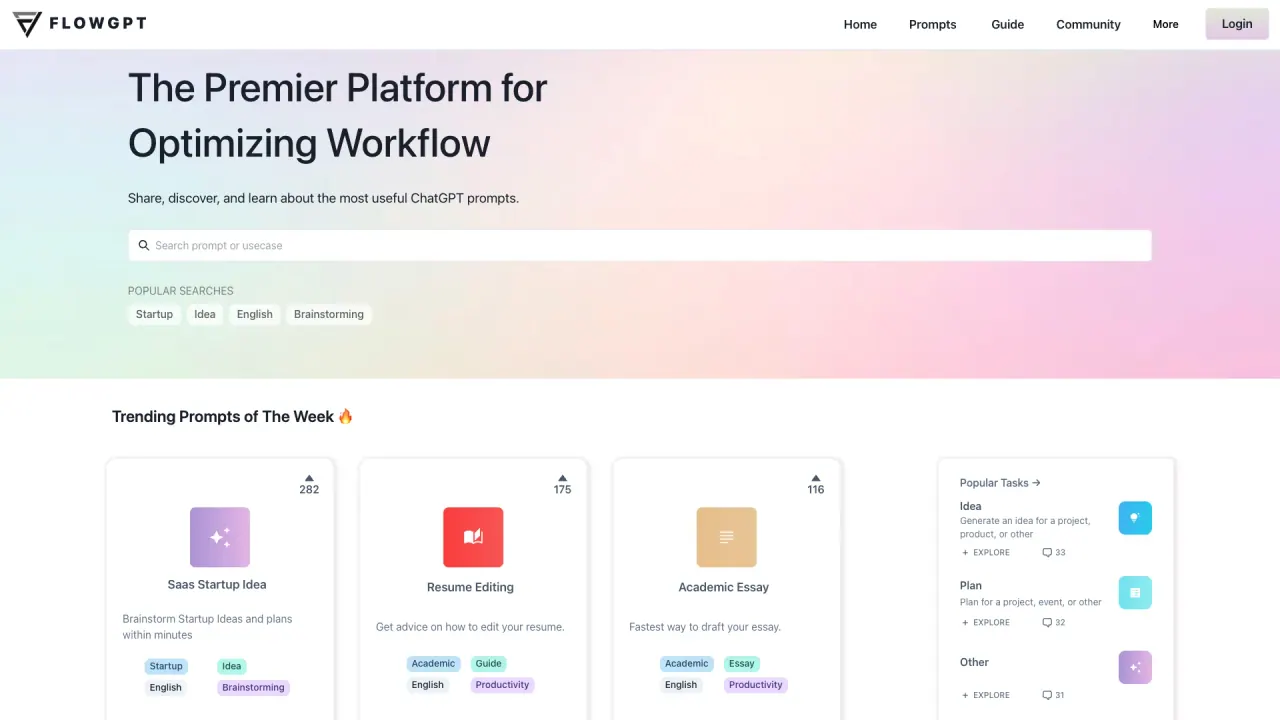Open the Saas Startup Idea sparkle icon
This screenshot has height=720, width=1280.
(x=220, y=537)
